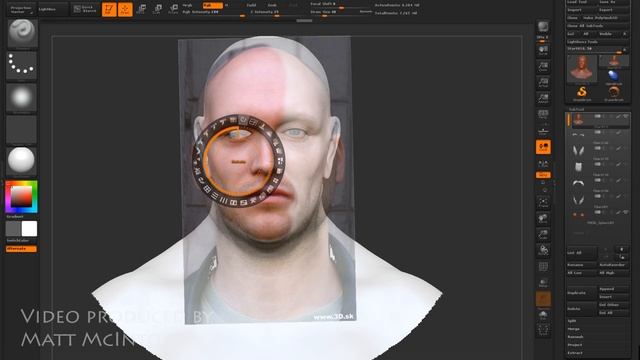Screen dimensions: 640x360
Task: Click the Rename subtool button
Action: [x=581, y=265]
